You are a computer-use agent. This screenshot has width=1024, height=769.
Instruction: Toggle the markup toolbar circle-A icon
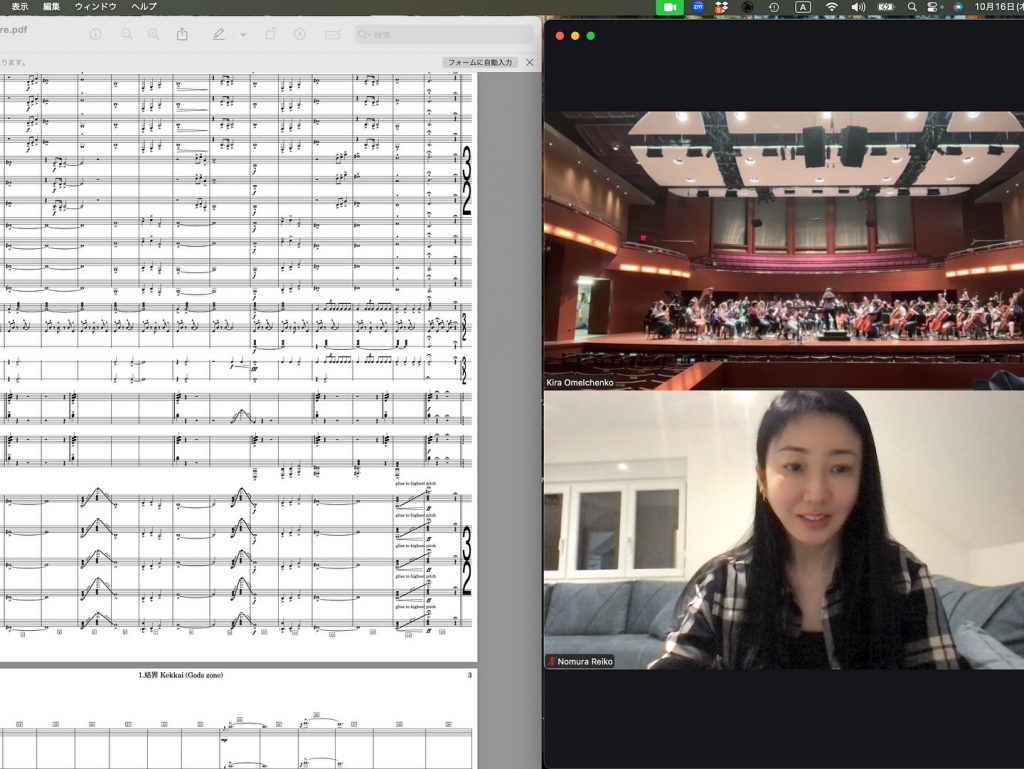click(299, 34)
